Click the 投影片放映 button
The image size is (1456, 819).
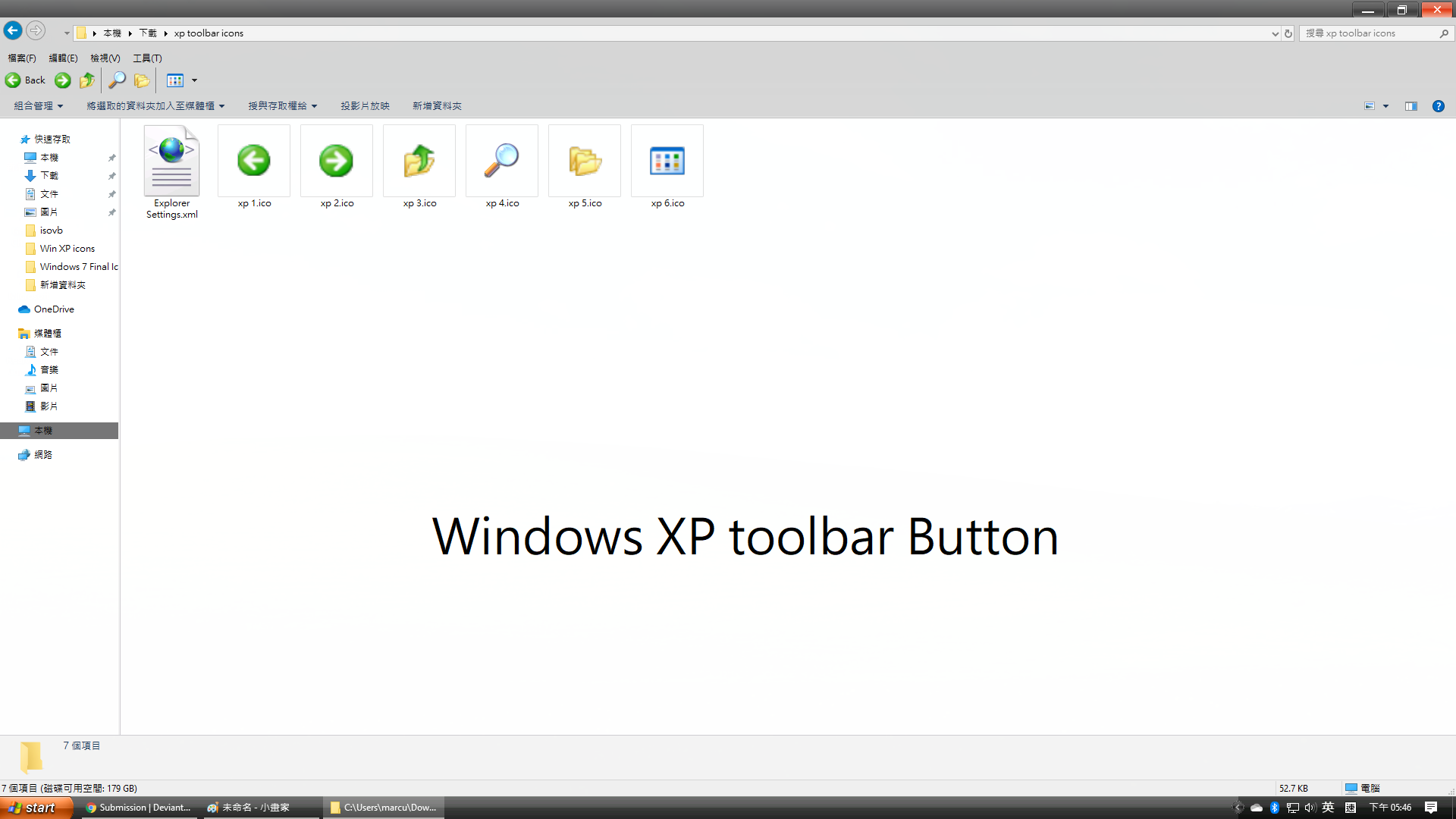pos(364,105)
